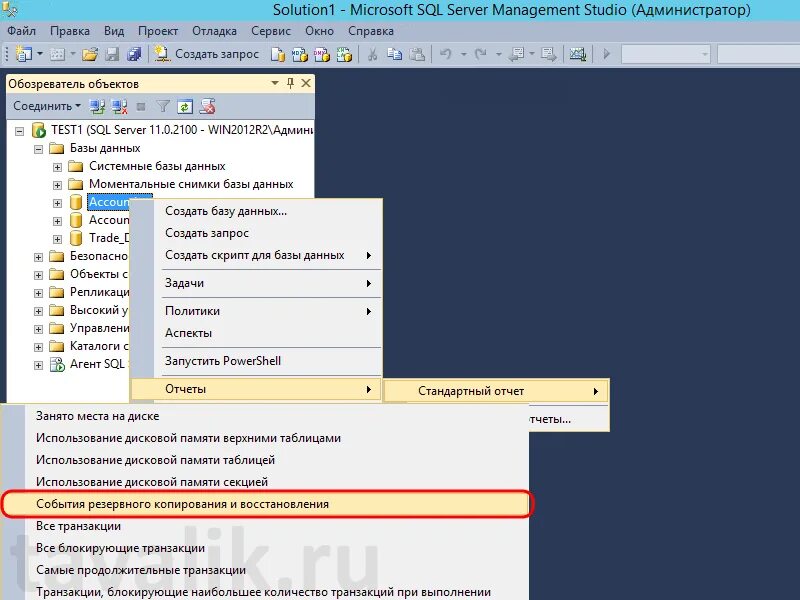The width and height of the screenshot is (800, 600).
Task: Select the Отчеты context menu item
Action: coord(256,389)
